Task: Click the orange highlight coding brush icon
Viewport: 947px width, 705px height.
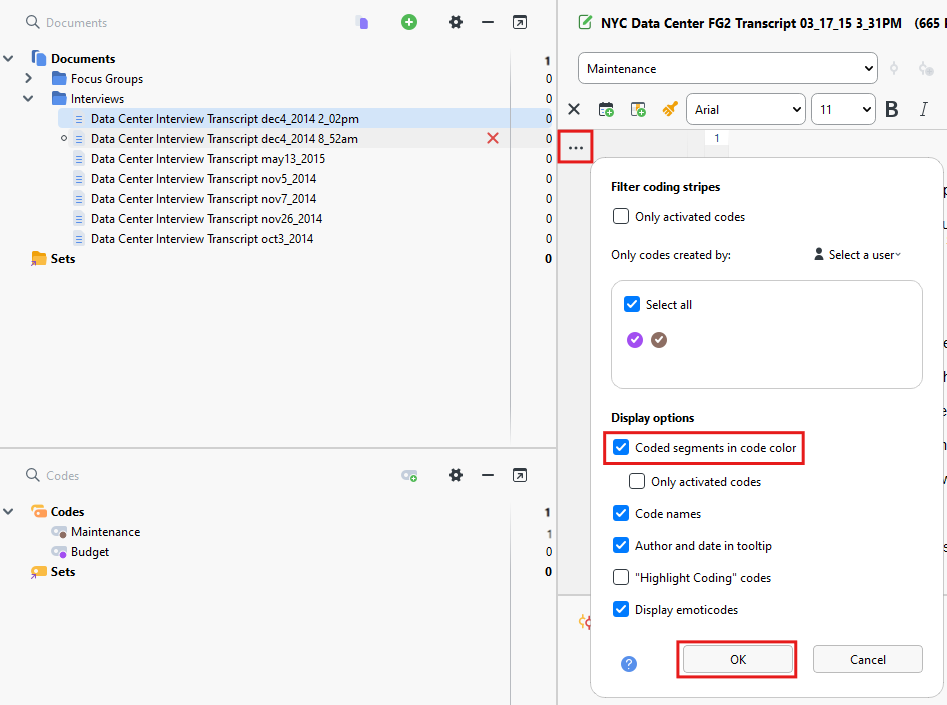Action: tap(670, 109)
